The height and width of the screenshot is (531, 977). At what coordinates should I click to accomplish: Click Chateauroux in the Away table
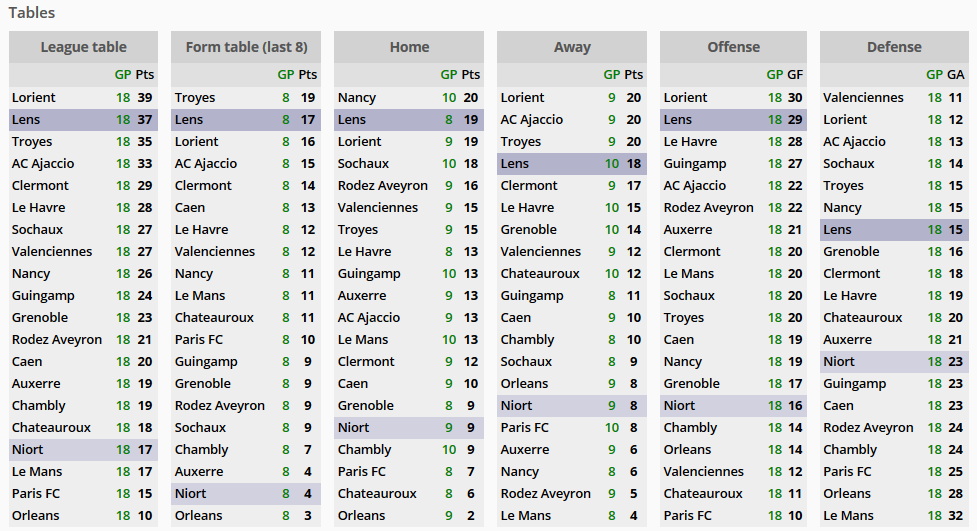pyautogui.click(x=540, y=273)
